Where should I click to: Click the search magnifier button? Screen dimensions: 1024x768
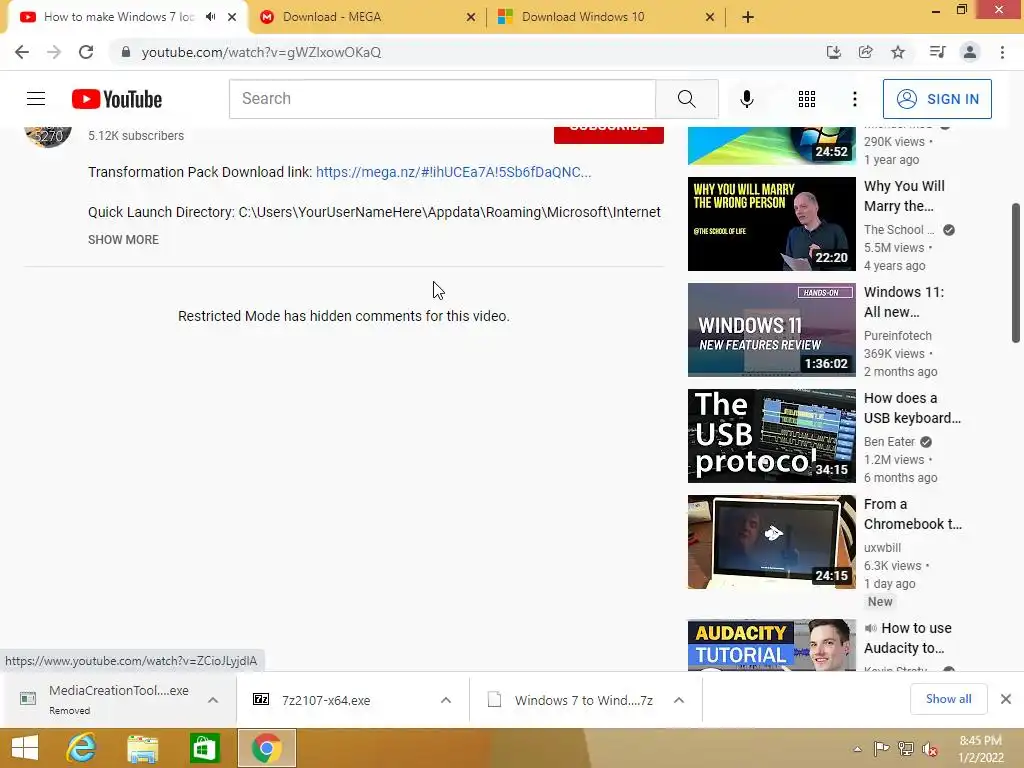click(x=686, y=99)
